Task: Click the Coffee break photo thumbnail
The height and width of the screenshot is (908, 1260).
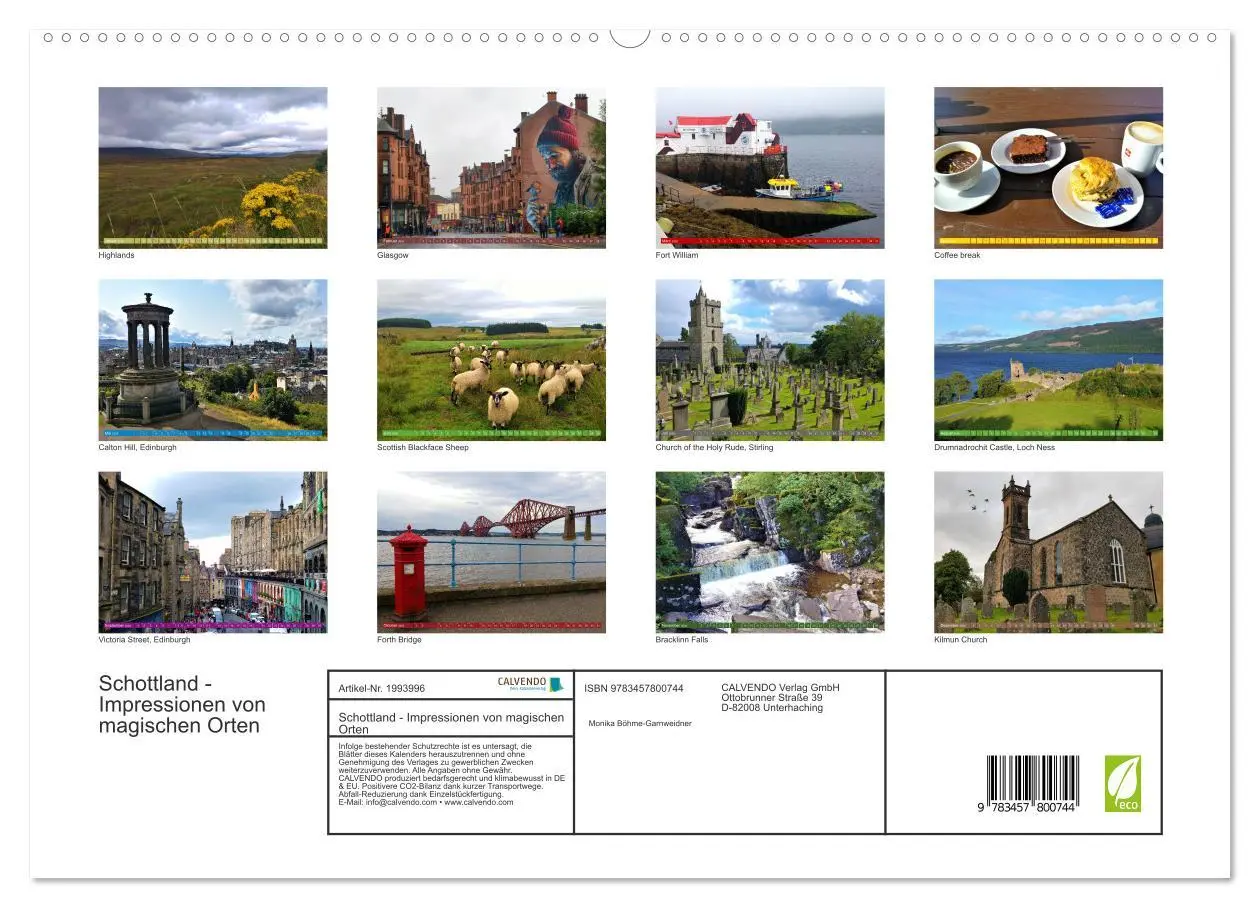Action: (x=1048, y=167)
